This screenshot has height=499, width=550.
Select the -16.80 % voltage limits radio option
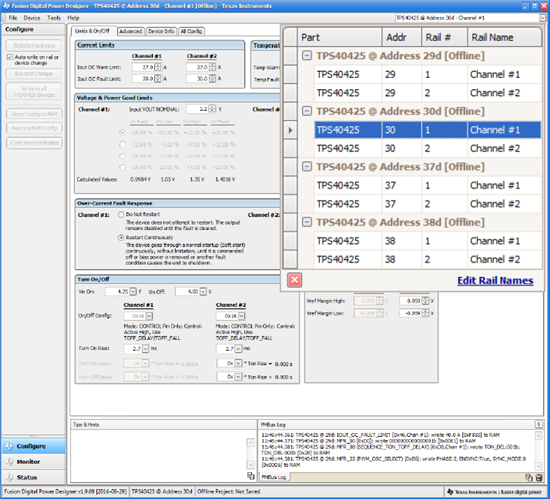click(122, 133)
